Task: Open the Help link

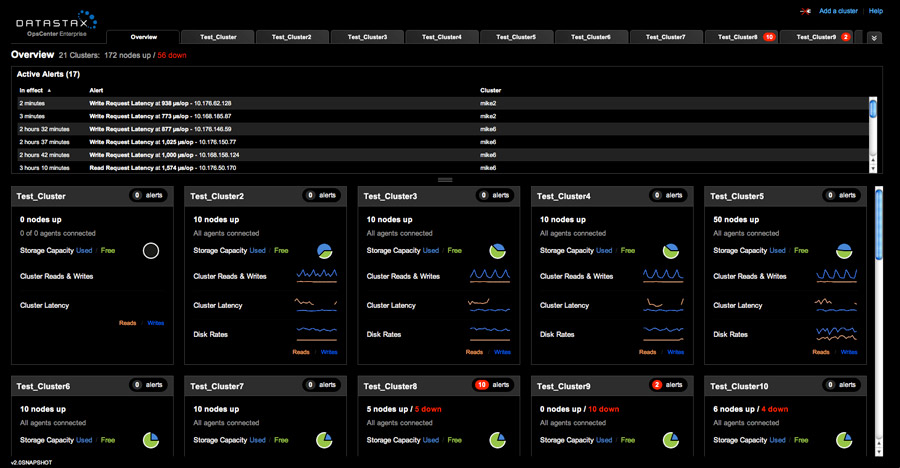Action: [x=875, y=11]
